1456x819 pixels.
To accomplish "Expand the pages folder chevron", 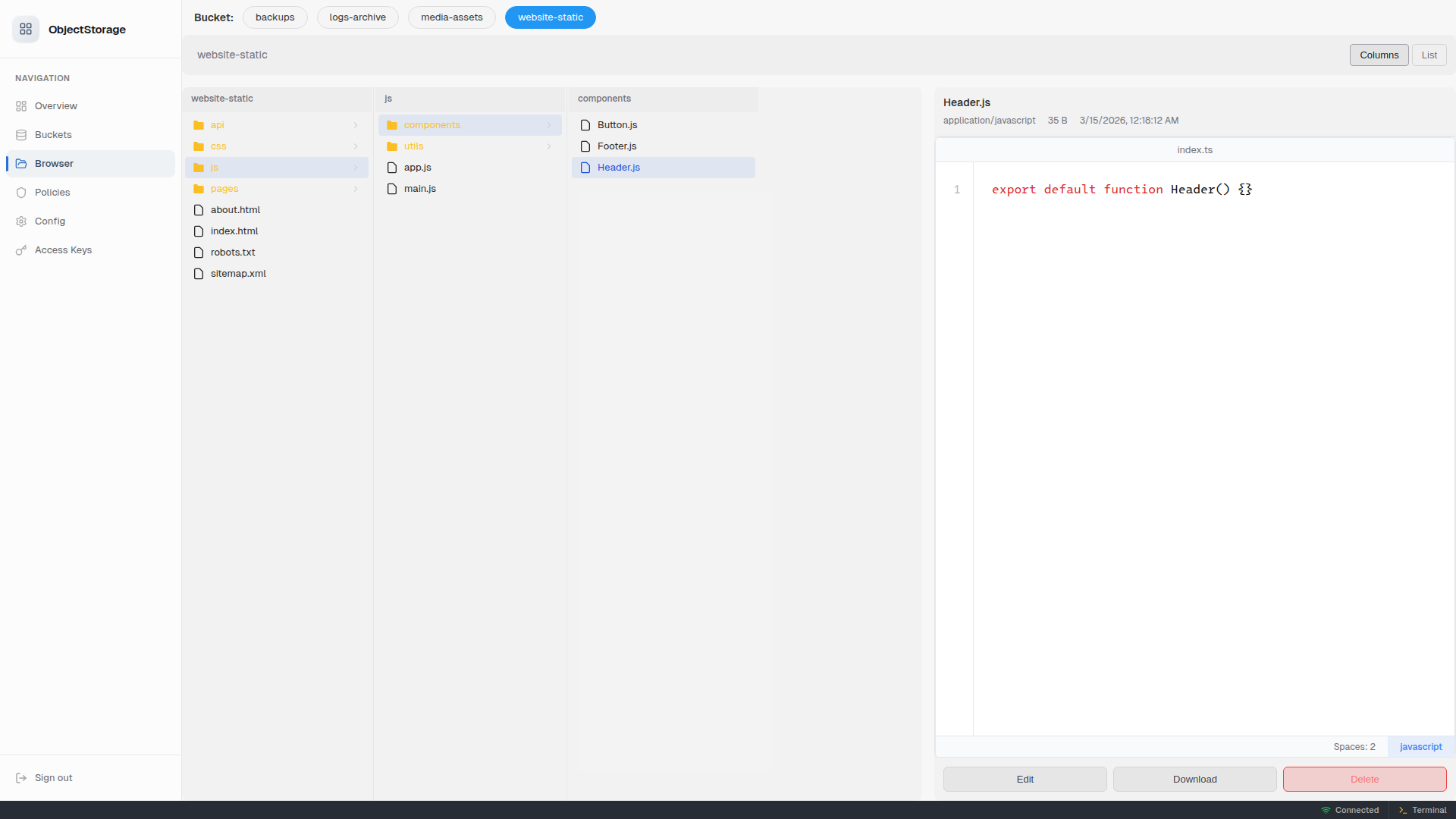I will [356, 189].
